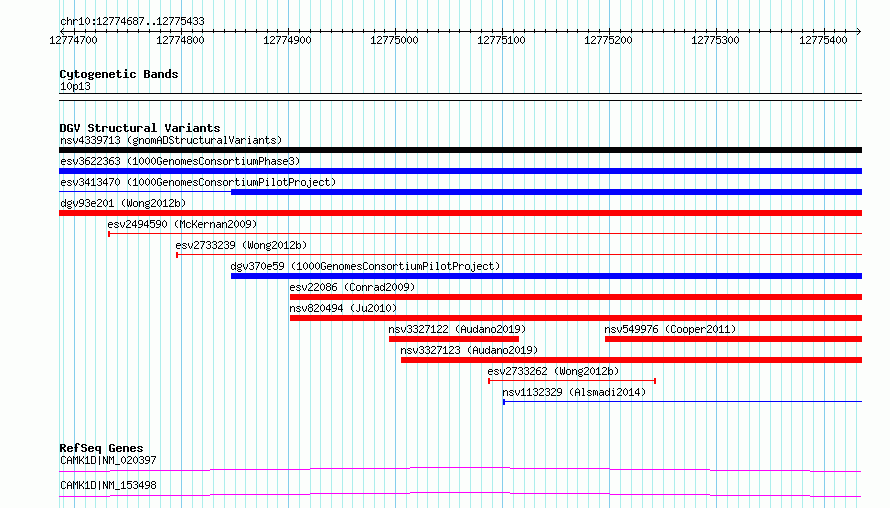Click the red bracketed line of esv2733262
The image size is (890, 508).
pos(572,381)
